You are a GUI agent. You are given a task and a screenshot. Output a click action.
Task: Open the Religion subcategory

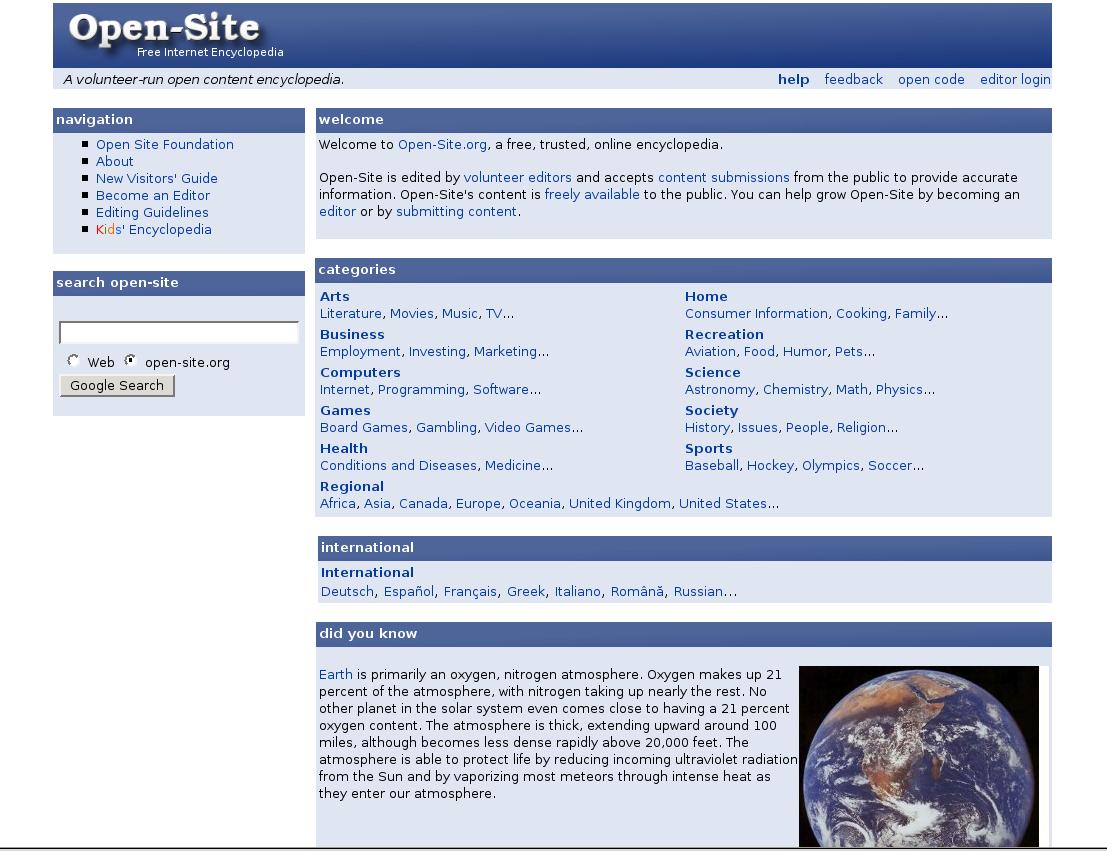[861, 427]
